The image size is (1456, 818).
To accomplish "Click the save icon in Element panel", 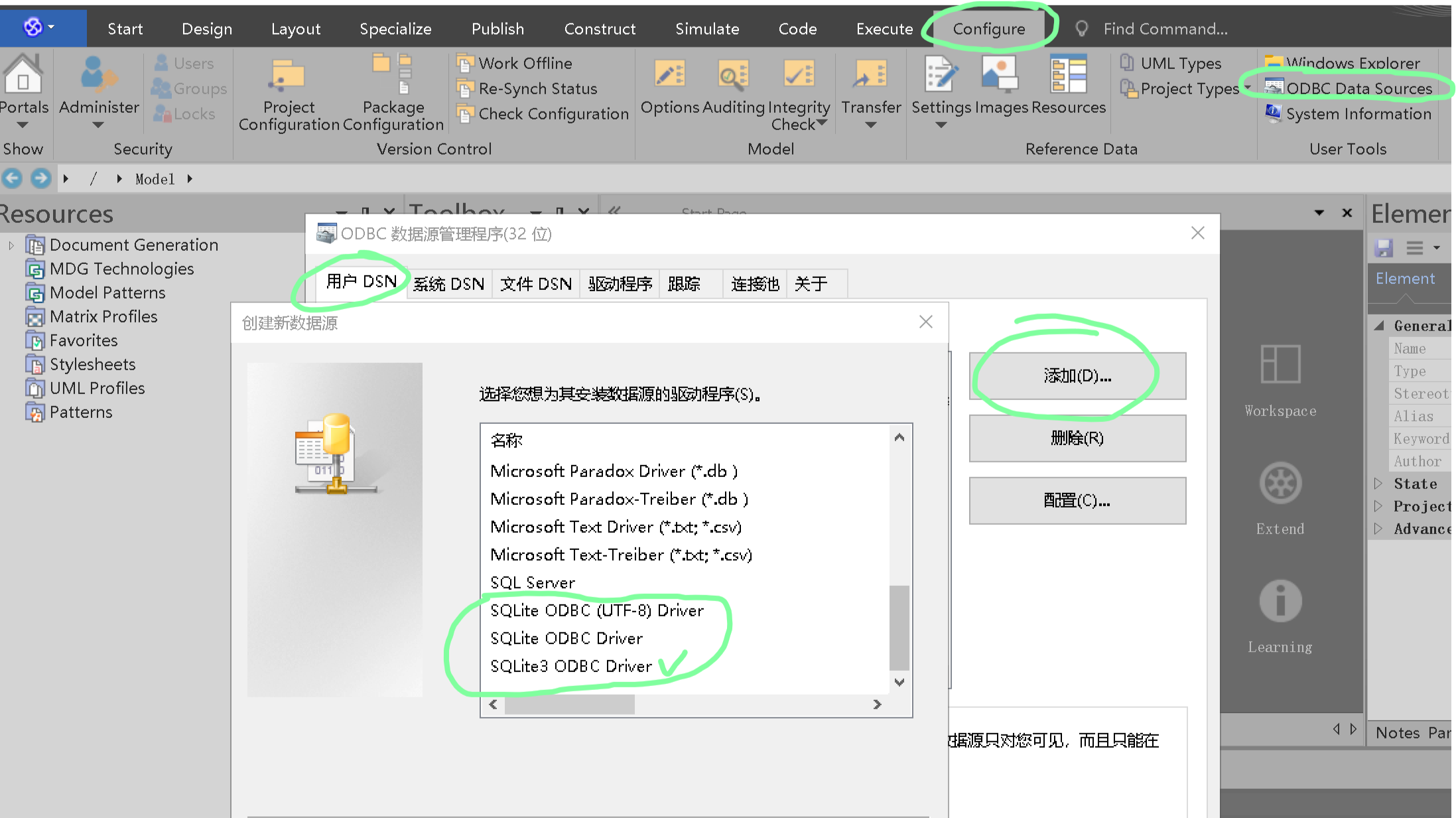I will click(x=1384, y=248).
